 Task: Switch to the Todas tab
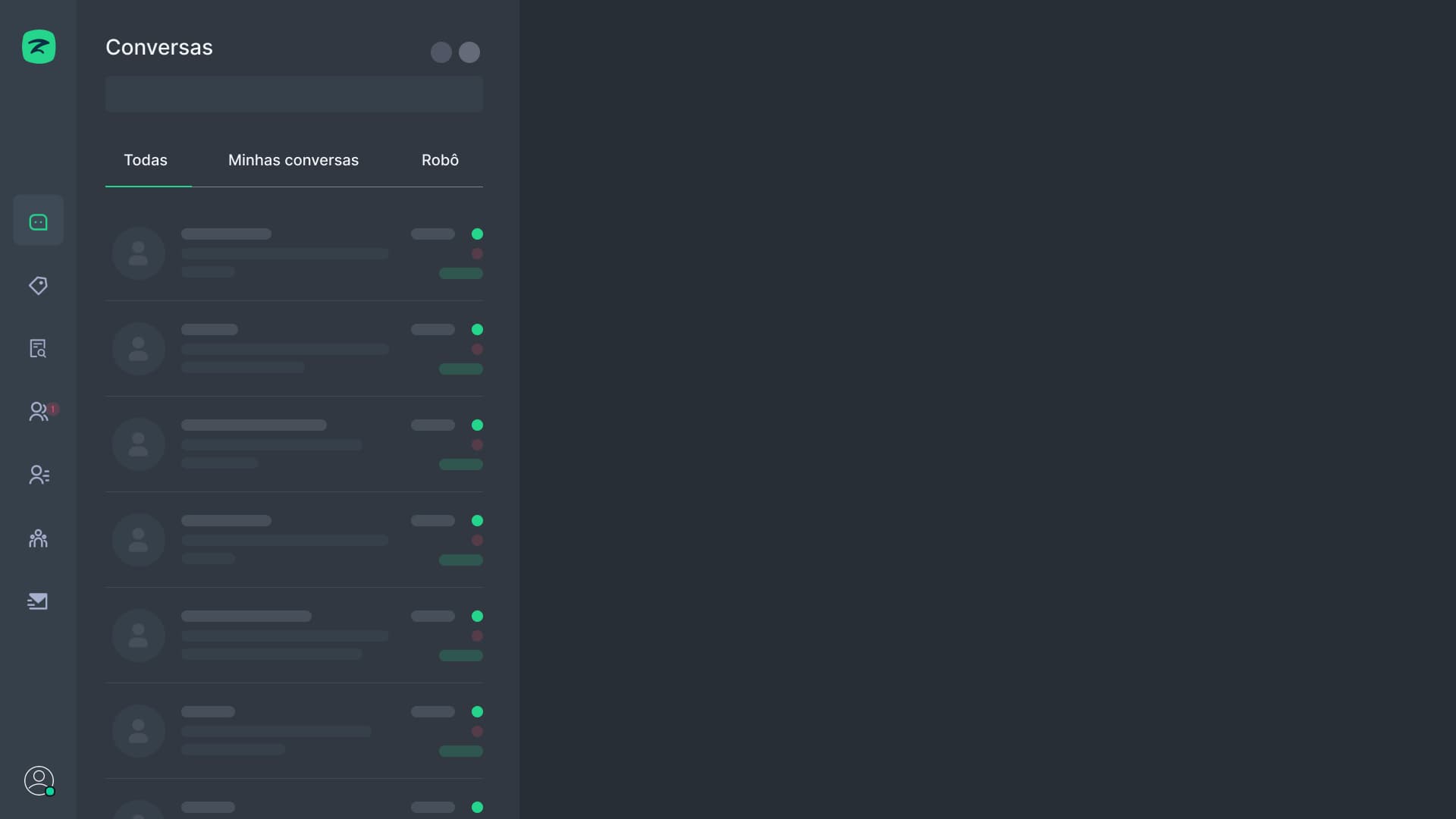(x=146, y=160)
